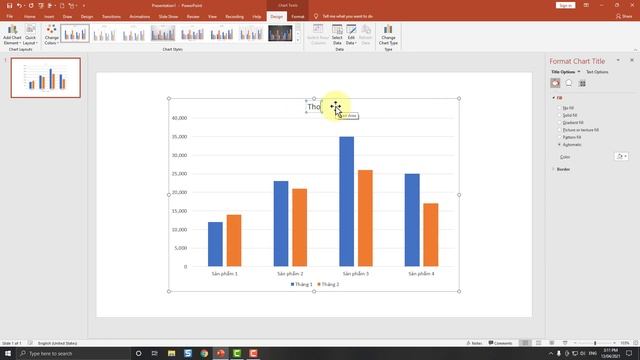The width and height of the screenshot is (640, 360).
Task: Switch to Reading view icon
Action: pos(551,343)
